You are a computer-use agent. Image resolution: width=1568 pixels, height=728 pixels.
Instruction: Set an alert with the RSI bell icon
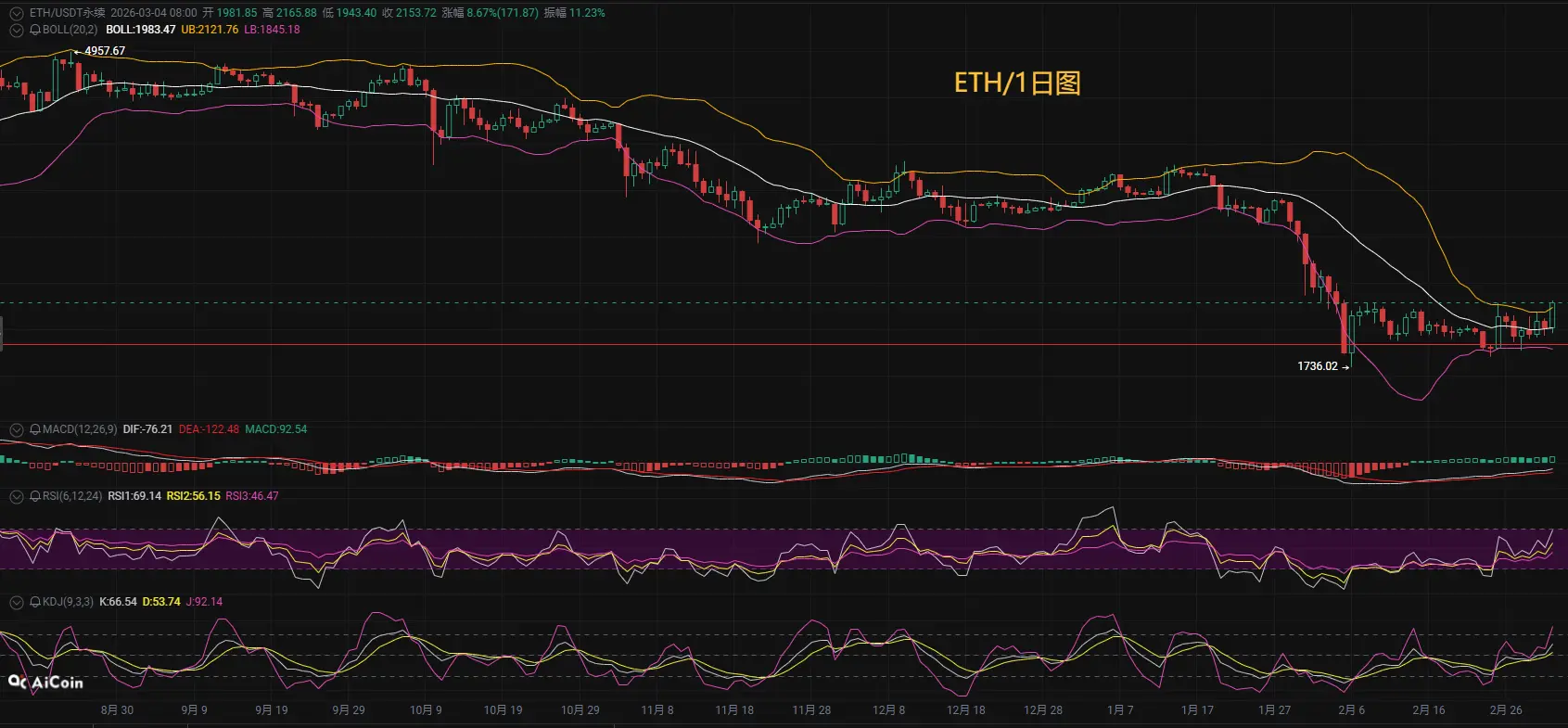35,496
